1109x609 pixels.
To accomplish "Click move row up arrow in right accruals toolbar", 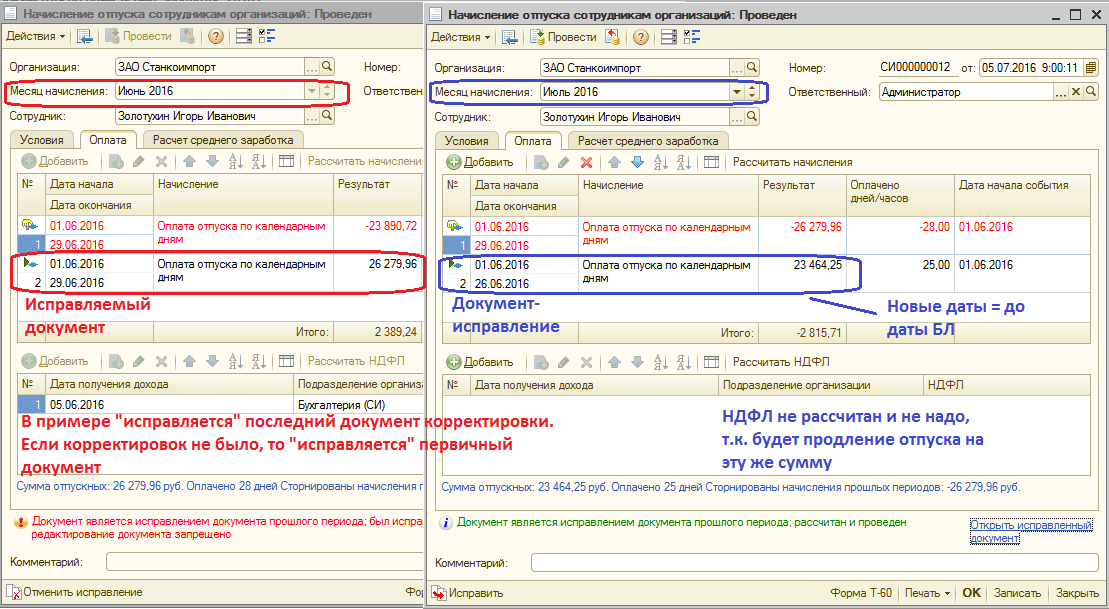I will (614, 162).
